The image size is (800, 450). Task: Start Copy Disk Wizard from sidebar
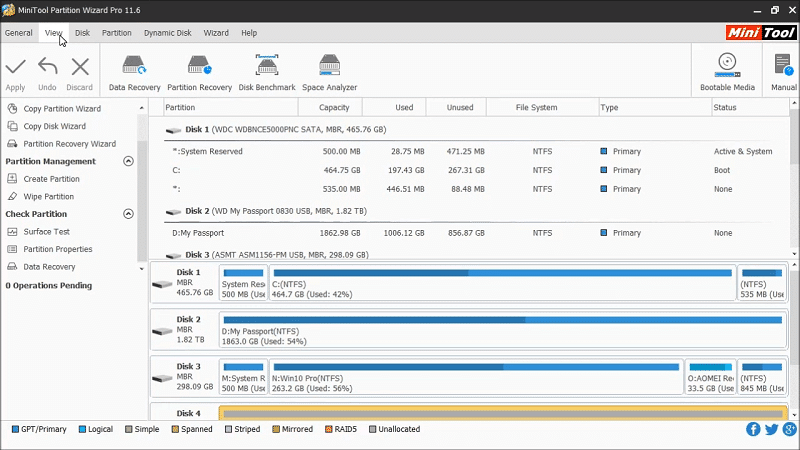coord(54,126)
